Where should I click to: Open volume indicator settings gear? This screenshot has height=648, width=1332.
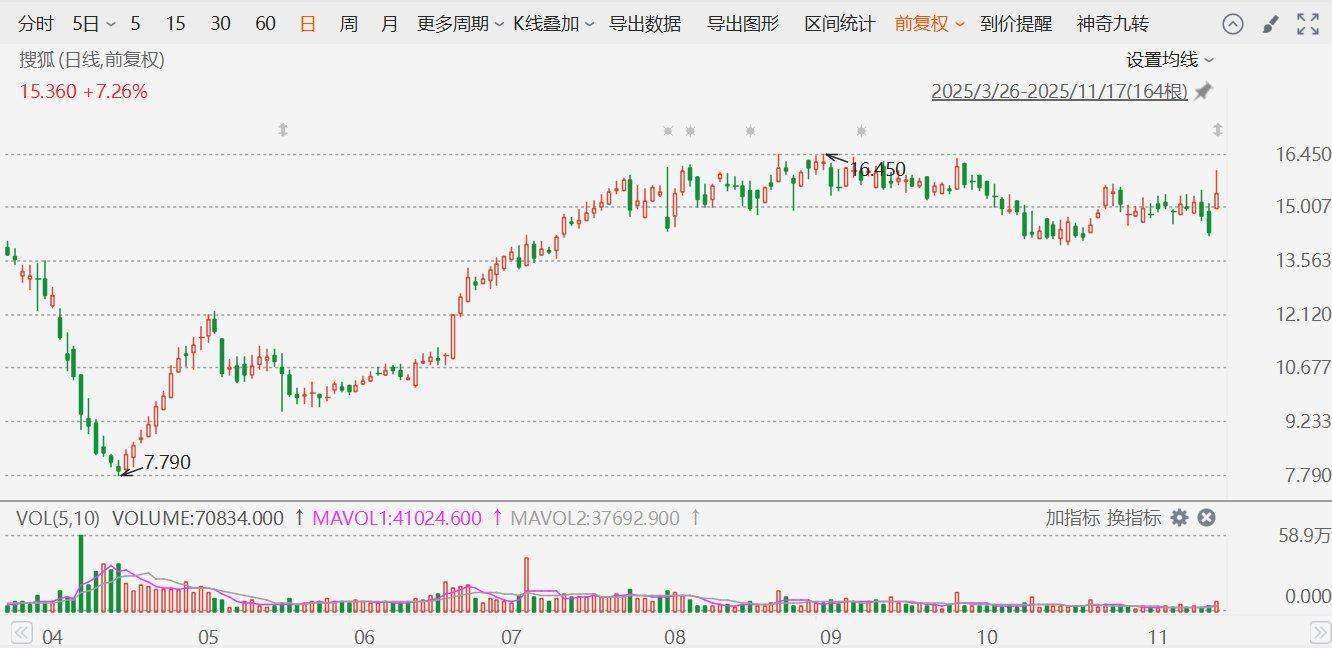1180,517
